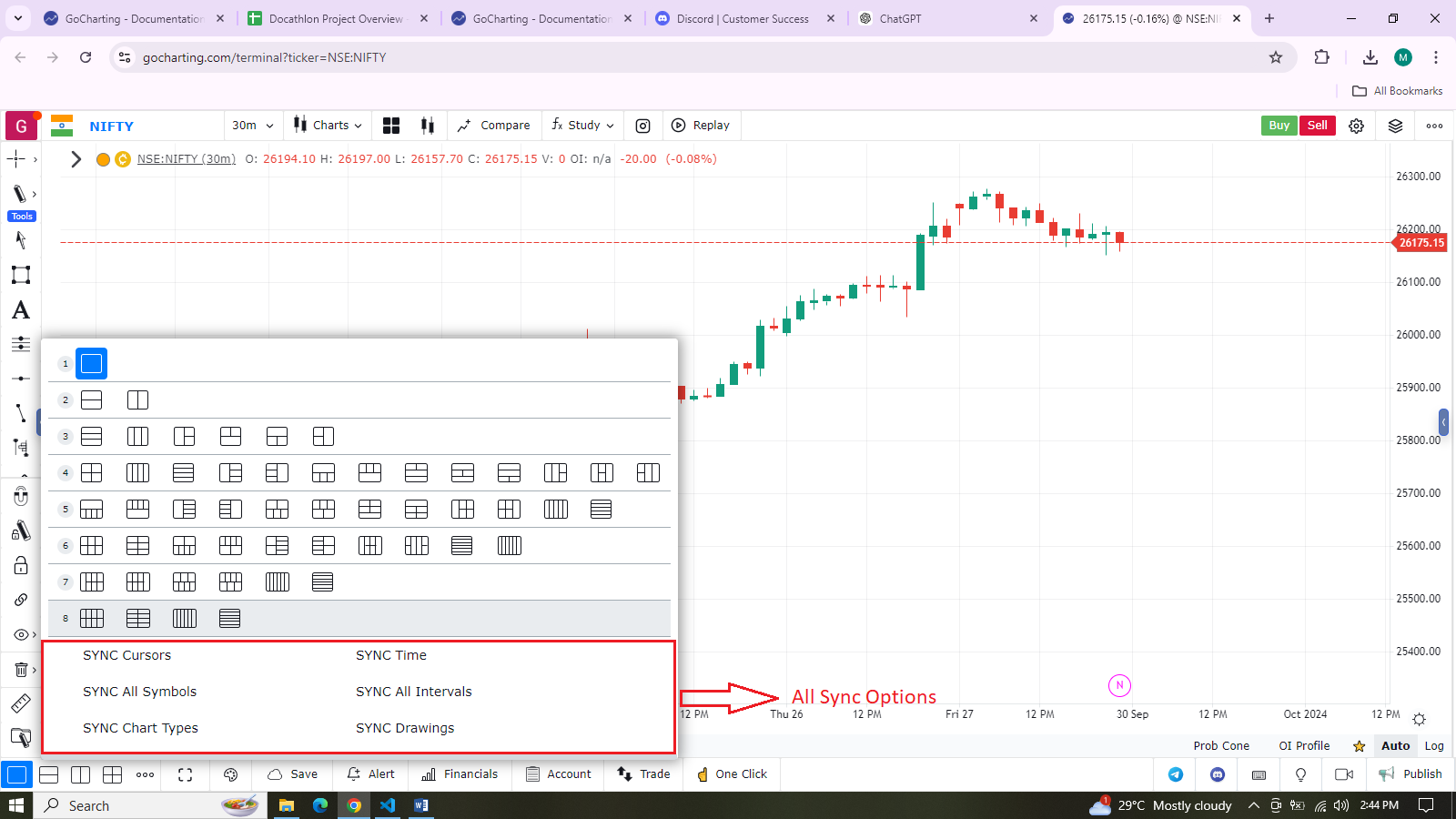Click the red Sell button
Image resolution: width=1456 pixels, height=819 pixels.
point(1317,126)
